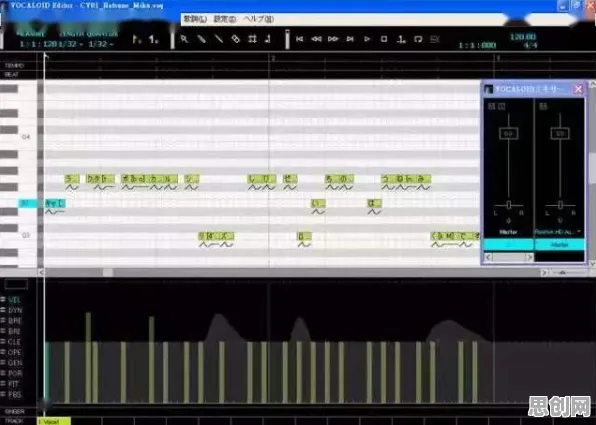This screenshot has width=596, height=425.
Task: Stop playback with the stop button
Action: [x=384, y=39]
